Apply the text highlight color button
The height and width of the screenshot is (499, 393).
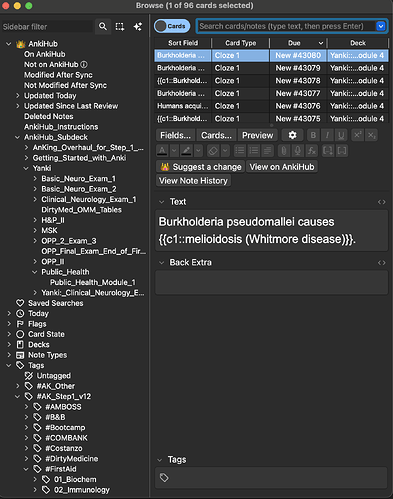tap(186, 151)
